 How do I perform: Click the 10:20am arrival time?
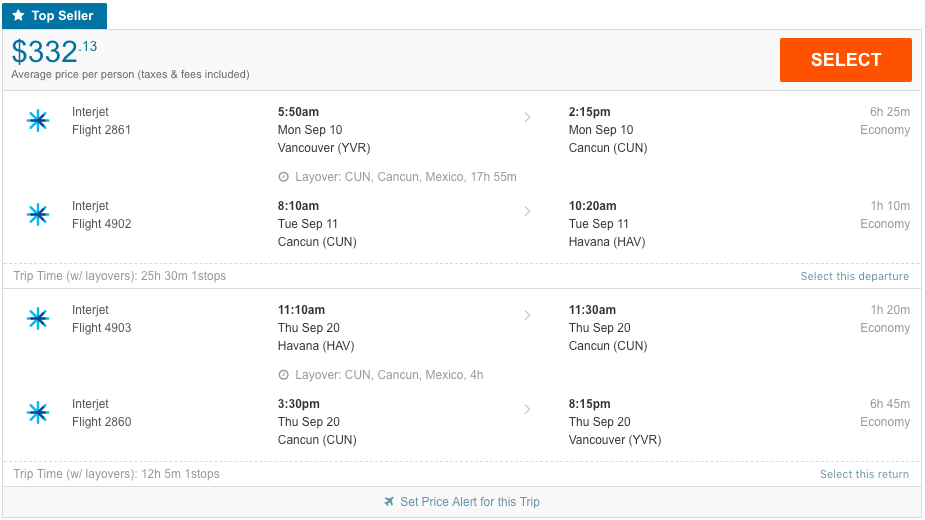coord(592,205)
